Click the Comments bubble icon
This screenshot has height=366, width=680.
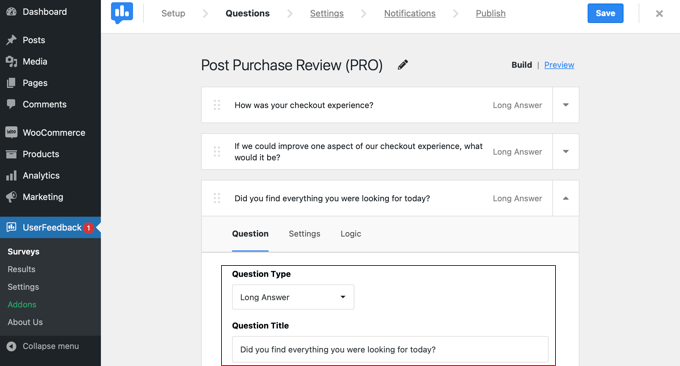click(11, 104)
